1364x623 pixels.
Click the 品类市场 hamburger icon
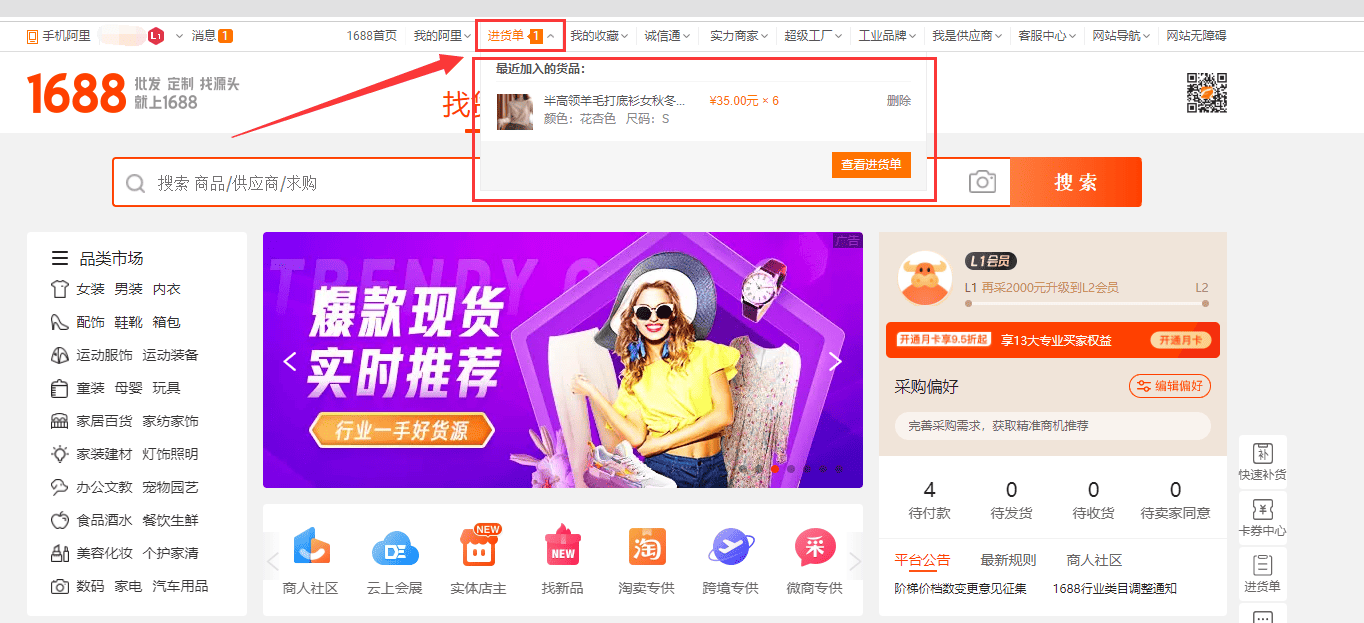[x=59, y=257]
